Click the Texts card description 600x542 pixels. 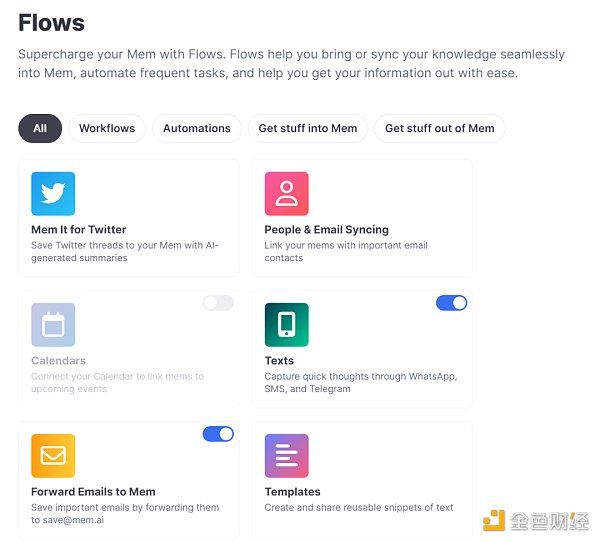coord(360,383)
